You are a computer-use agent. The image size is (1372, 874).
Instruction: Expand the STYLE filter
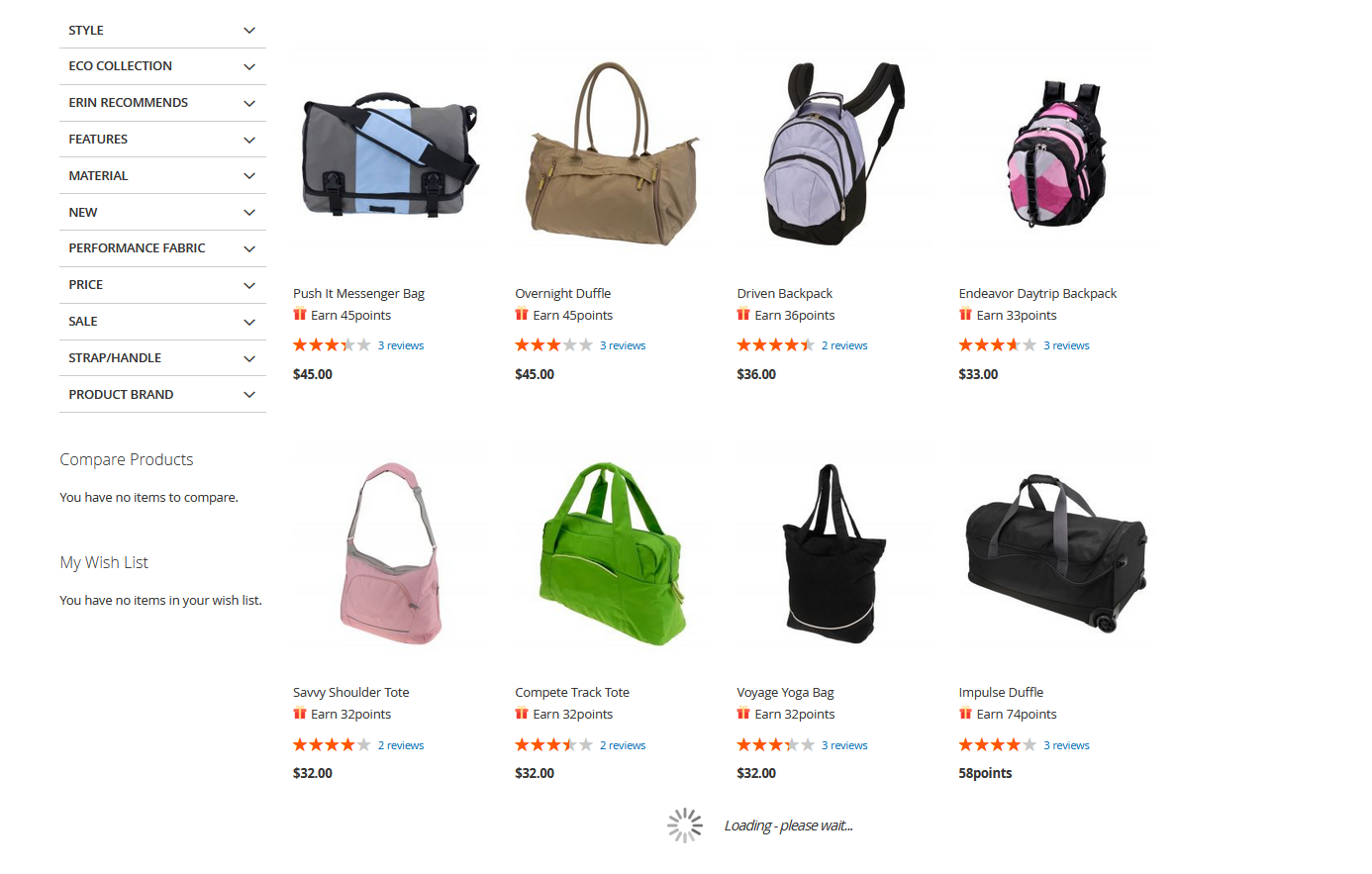(162, 30)
